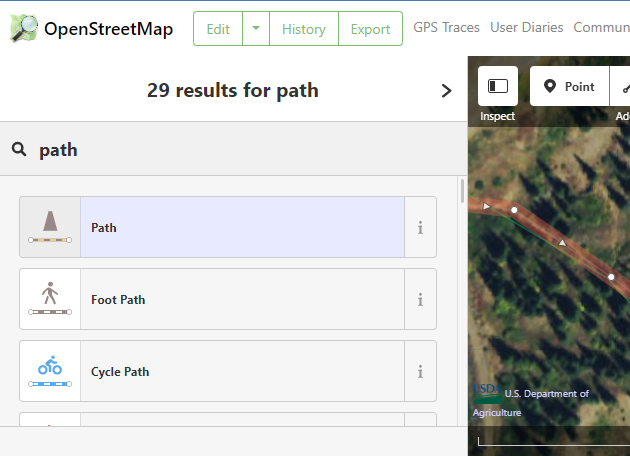This screenshot has width=630, height=456.
Task: Focus the preset search field containing path
Action: point(233,149)
